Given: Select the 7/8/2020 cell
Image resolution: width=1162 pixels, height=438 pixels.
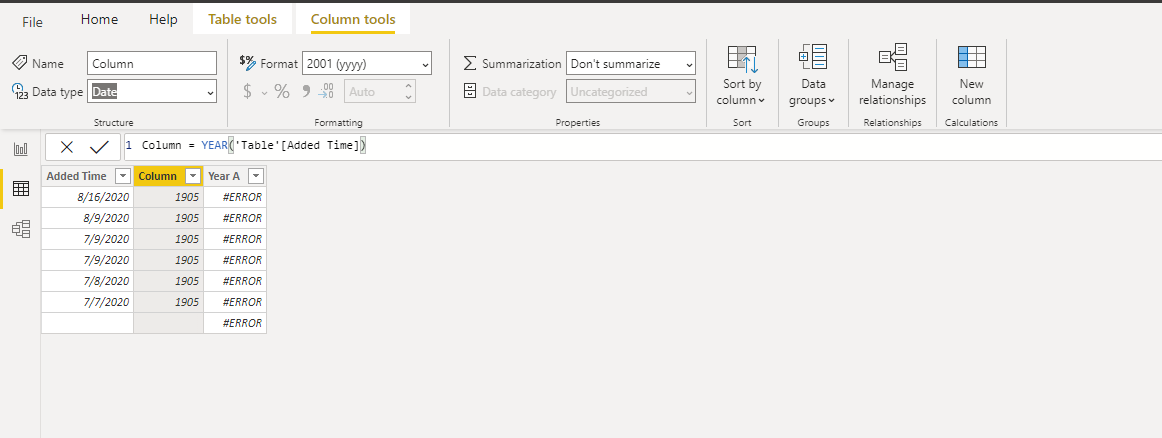Looking at the screenshot, I should [87, 281].
